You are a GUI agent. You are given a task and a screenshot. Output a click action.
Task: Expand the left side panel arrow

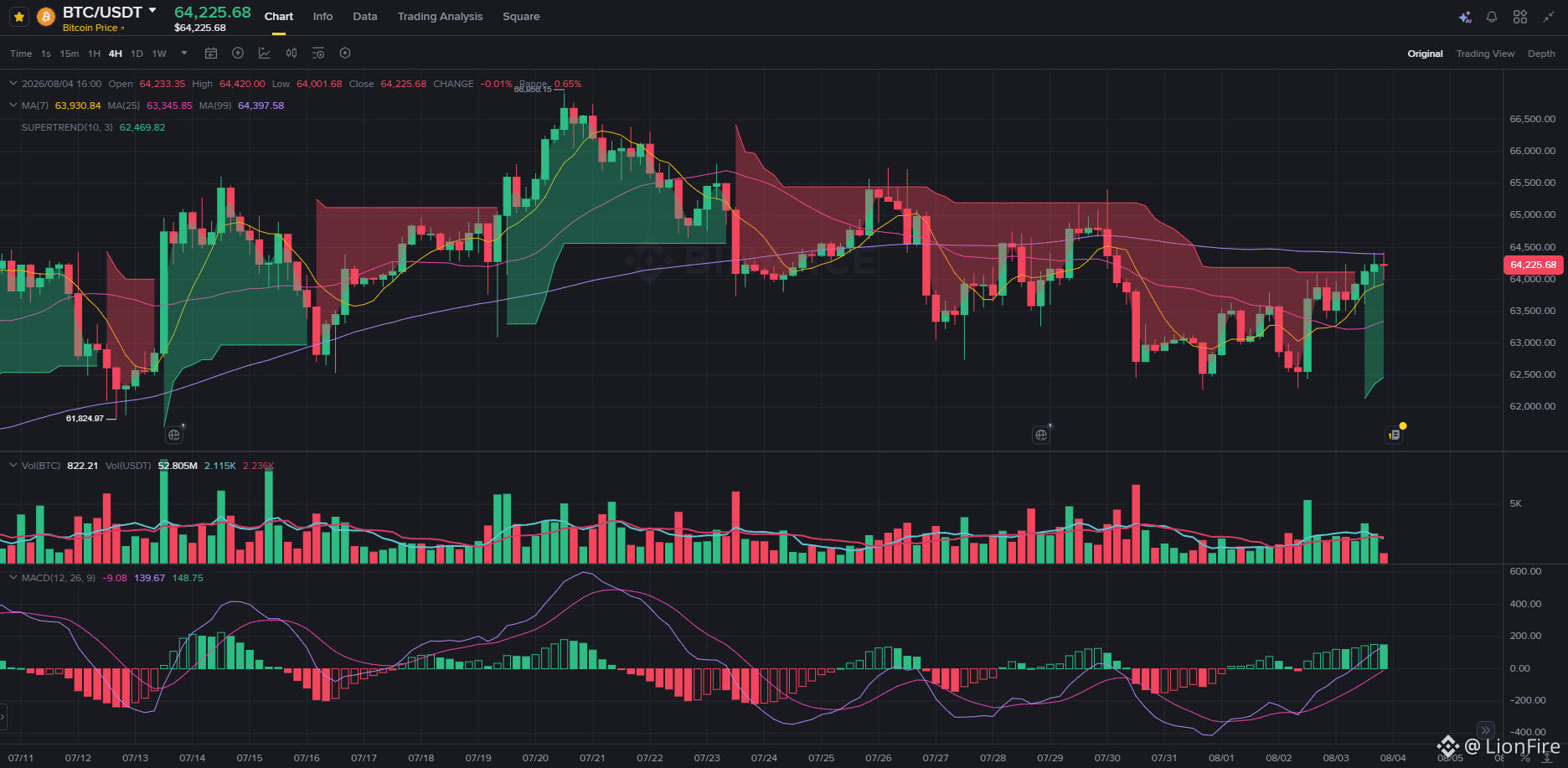(x=3, y=717)
